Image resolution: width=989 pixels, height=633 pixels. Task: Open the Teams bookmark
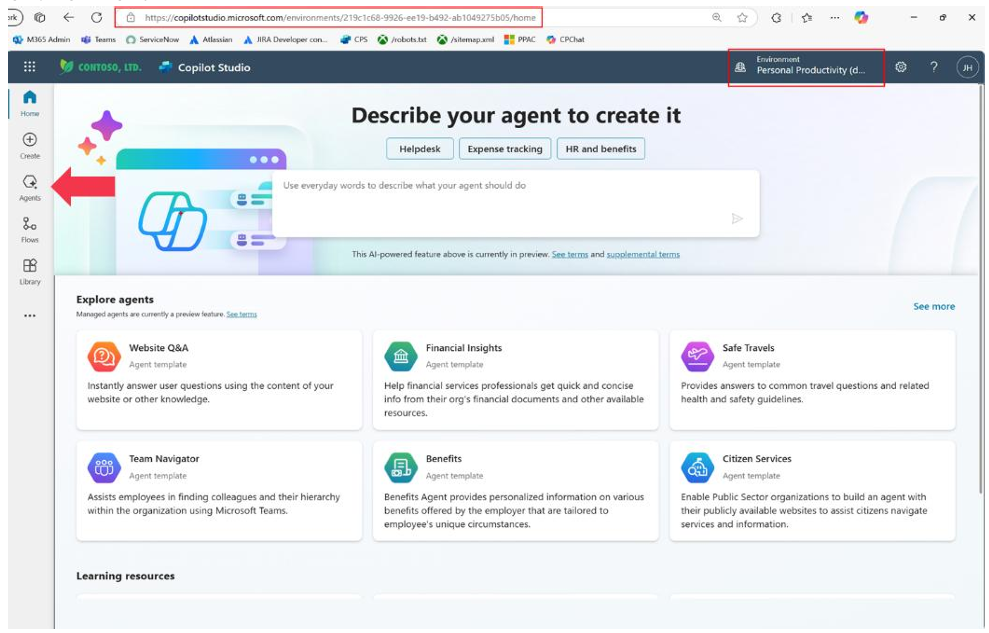[x=98, y=39]
